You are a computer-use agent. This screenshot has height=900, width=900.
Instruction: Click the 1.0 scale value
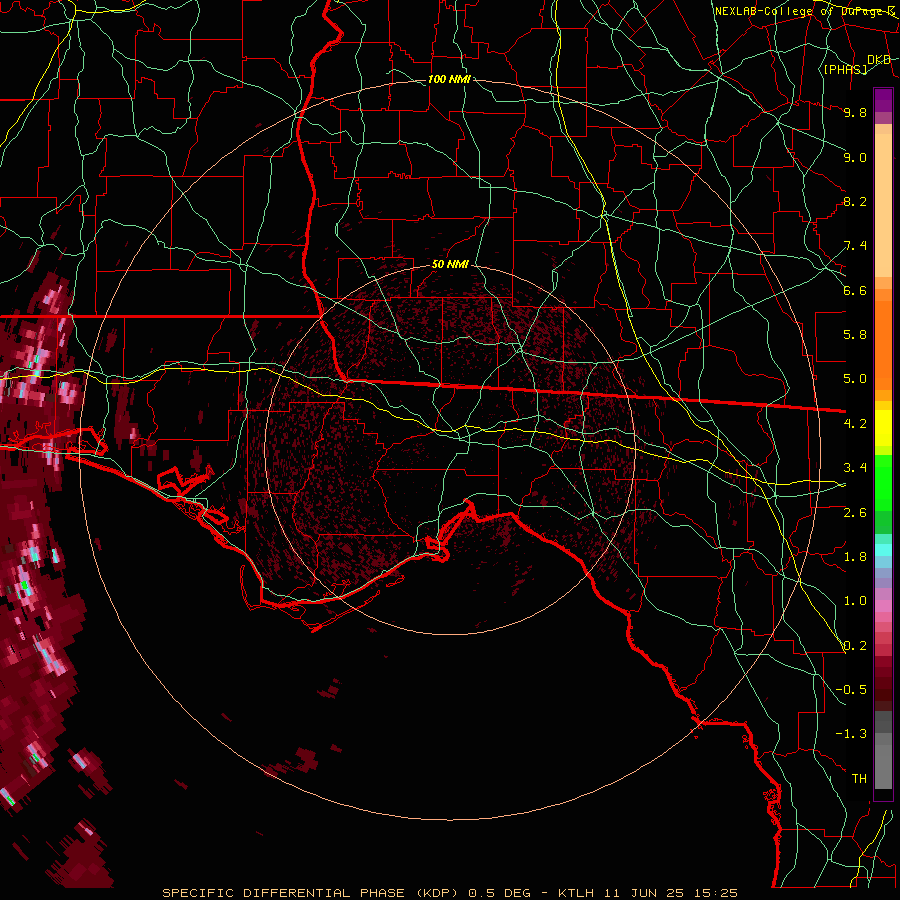click(x=855, y=601)
